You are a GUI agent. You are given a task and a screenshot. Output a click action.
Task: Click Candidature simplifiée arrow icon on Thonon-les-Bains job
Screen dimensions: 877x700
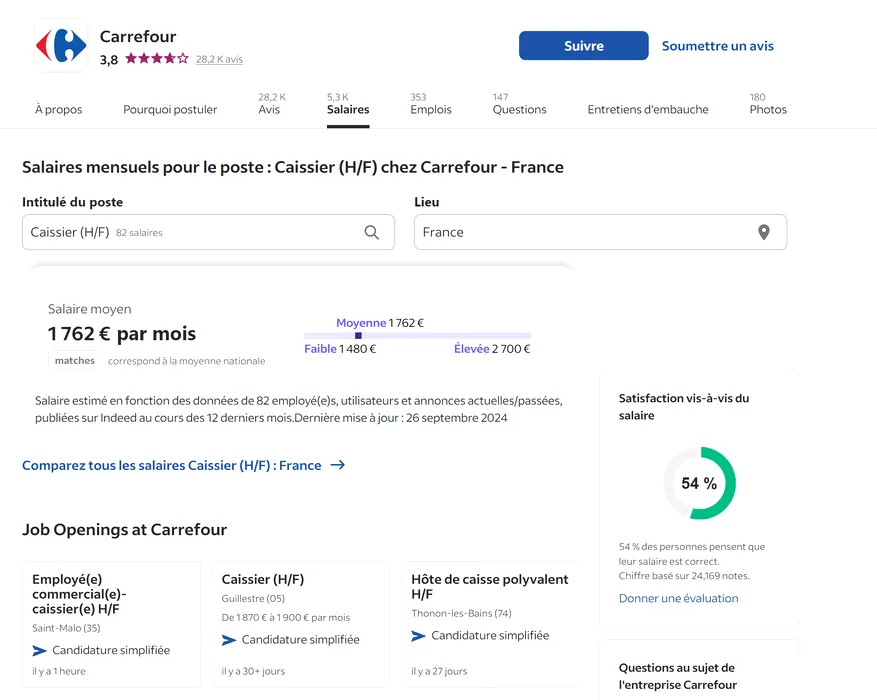419,636
